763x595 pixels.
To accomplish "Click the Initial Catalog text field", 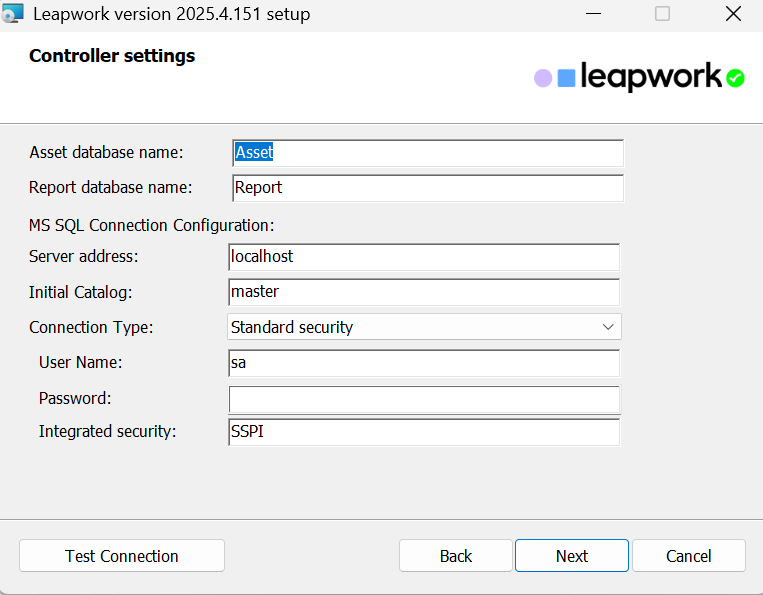I will coord(424,292).
